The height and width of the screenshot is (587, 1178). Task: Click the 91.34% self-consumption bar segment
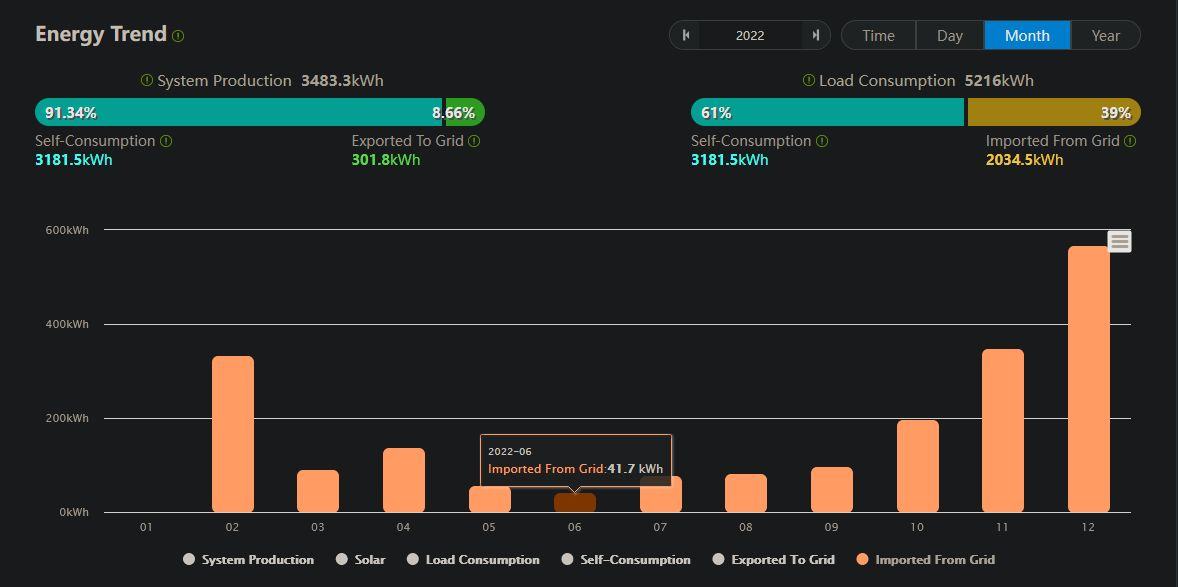[x=239, y=112]
